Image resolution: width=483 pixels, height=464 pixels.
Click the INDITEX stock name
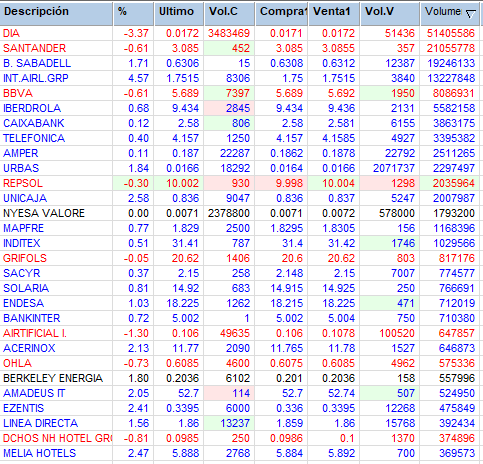[22, 243]
